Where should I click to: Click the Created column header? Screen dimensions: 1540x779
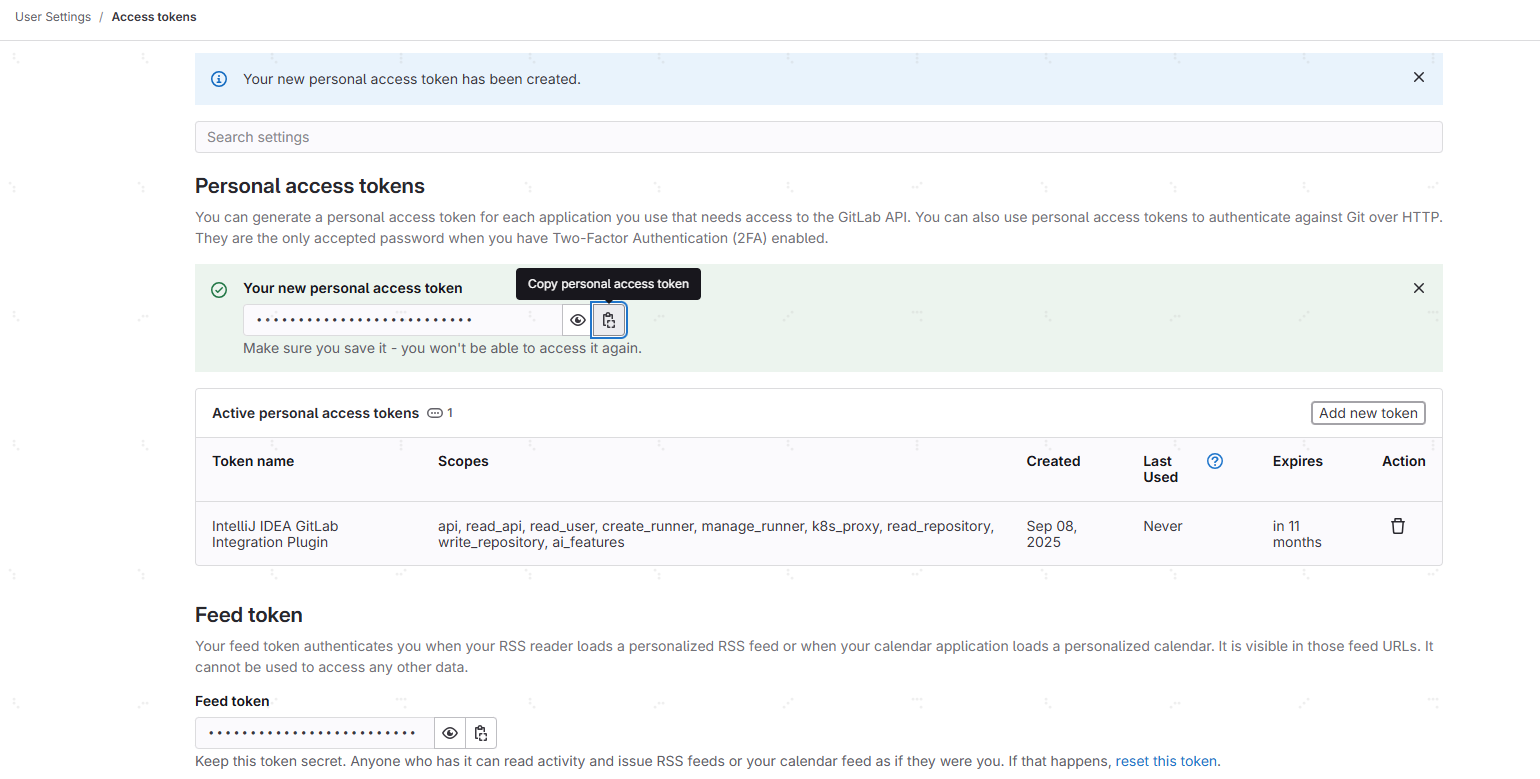(x=1053, y=461)
